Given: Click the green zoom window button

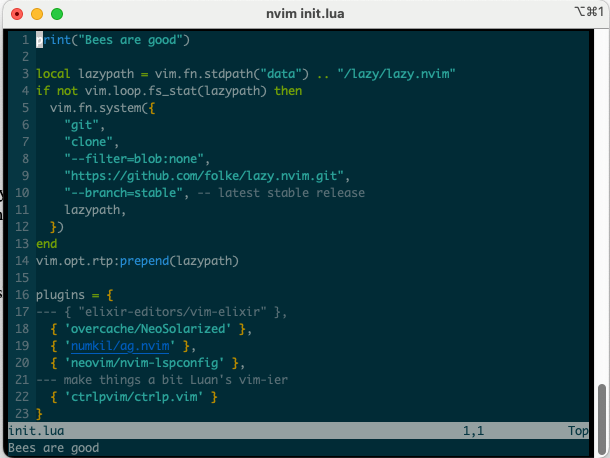Looking at the screenshot, I should click(x=57, y=14).
